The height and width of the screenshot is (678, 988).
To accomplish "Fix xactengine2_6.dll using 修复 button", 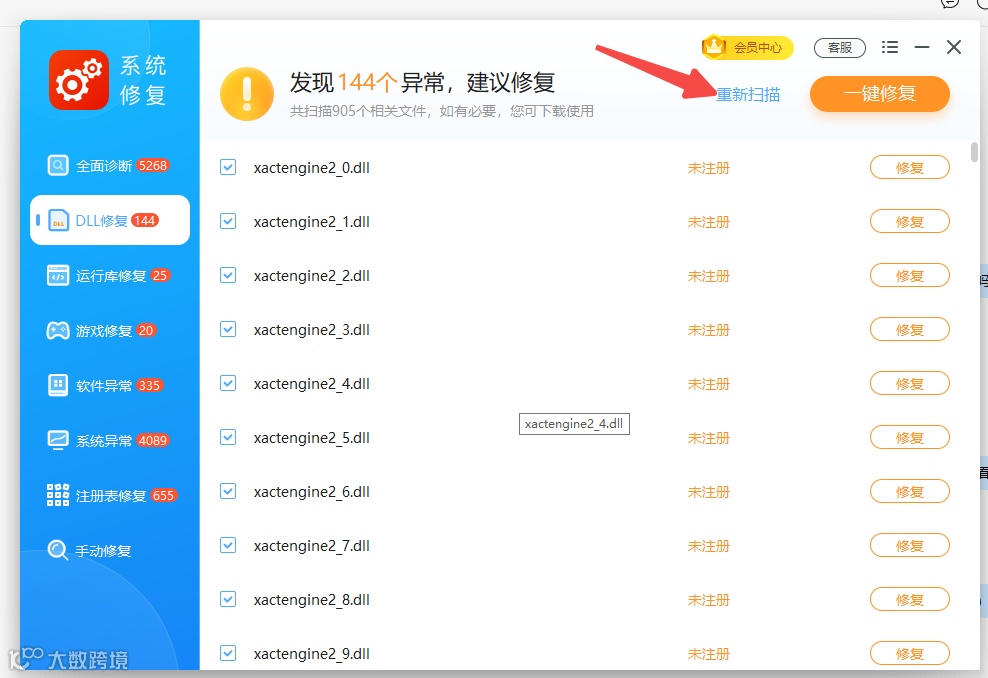I will (909, 491).
